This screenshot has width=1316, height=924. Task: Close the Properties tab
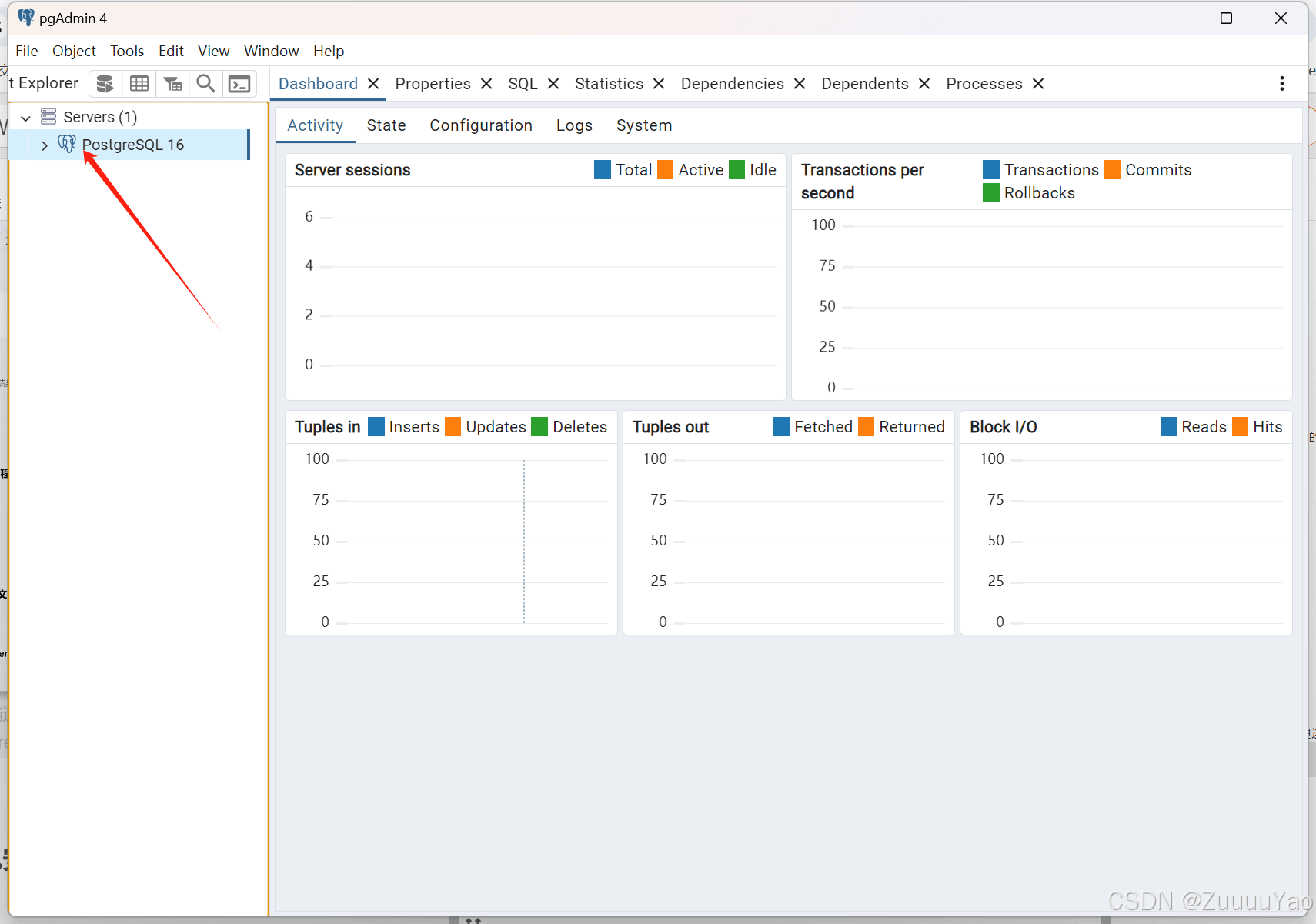pos(486,84)
